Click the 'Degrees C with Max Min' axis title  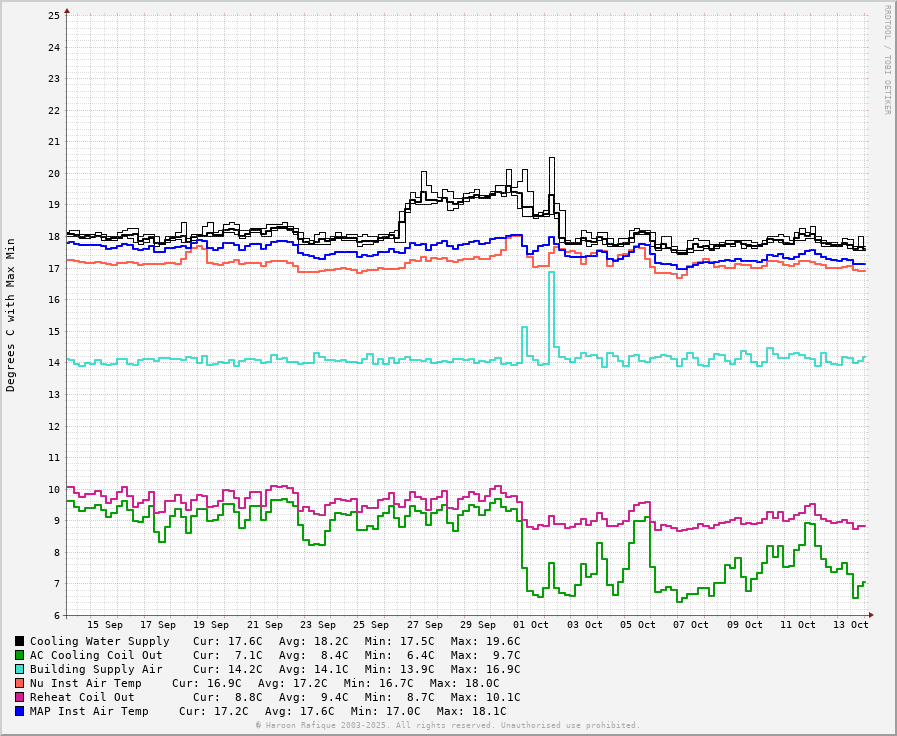point(11,314)
